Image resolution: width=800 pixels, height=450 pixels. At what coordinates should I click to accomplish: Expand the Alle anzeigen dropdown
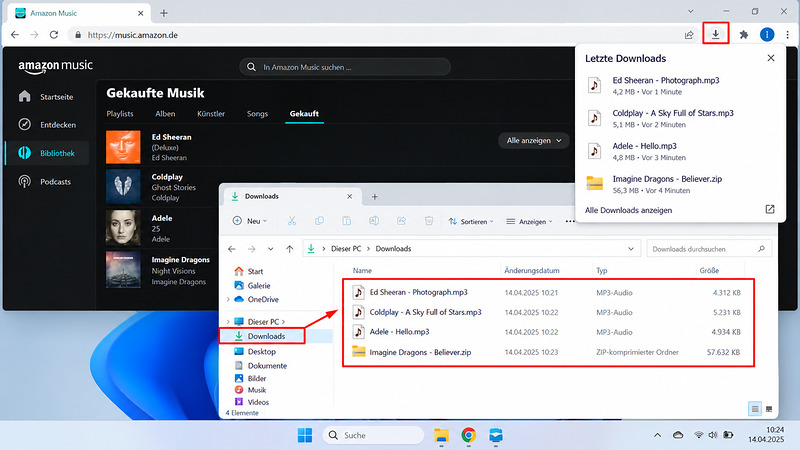tap(534, 140)
